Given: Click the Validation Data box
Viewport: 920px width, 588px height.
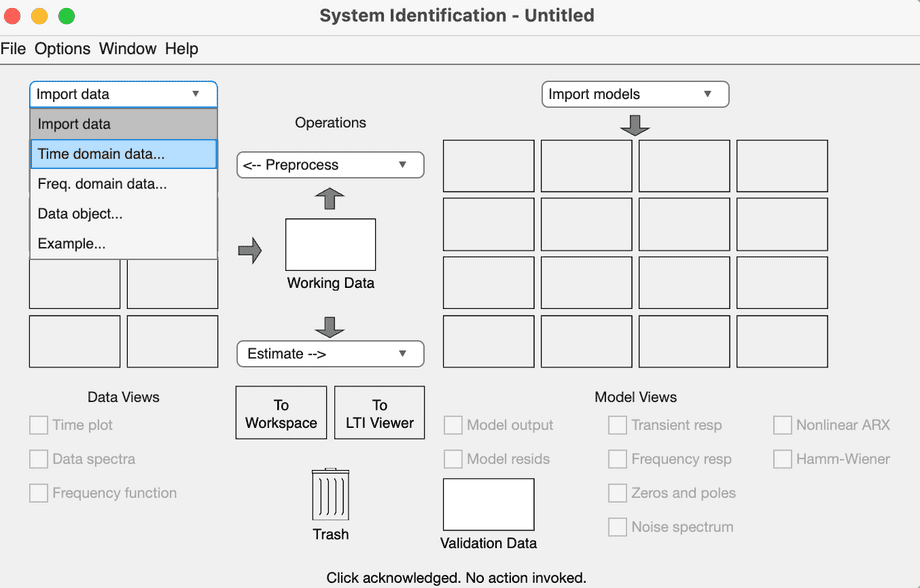Looking at the screenshot, I should [488, 504].
